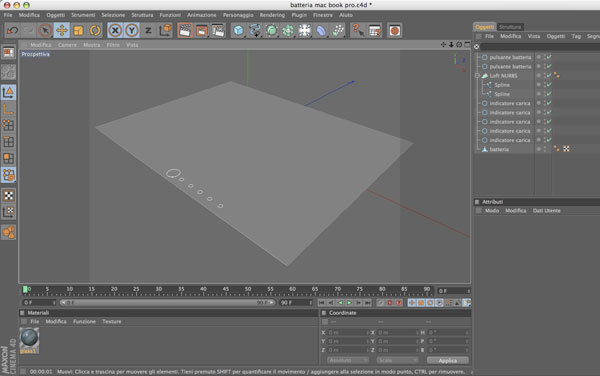
Task: Open the spline tools icon
Action: tap(254, 30)
